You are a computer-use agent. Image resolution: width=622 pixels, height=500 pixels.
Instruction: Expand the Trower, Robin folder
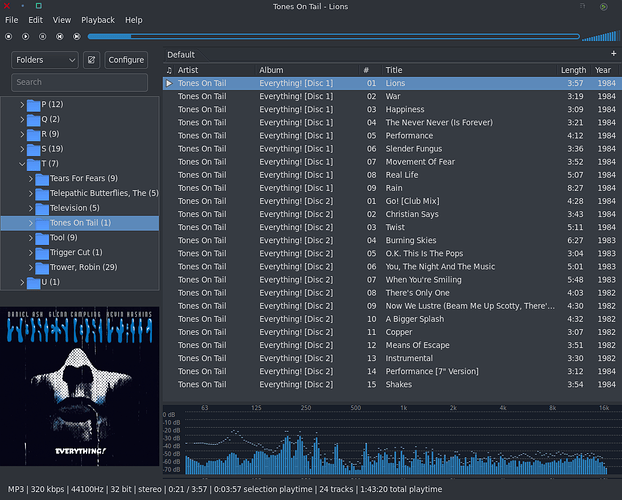click(32, 267)
